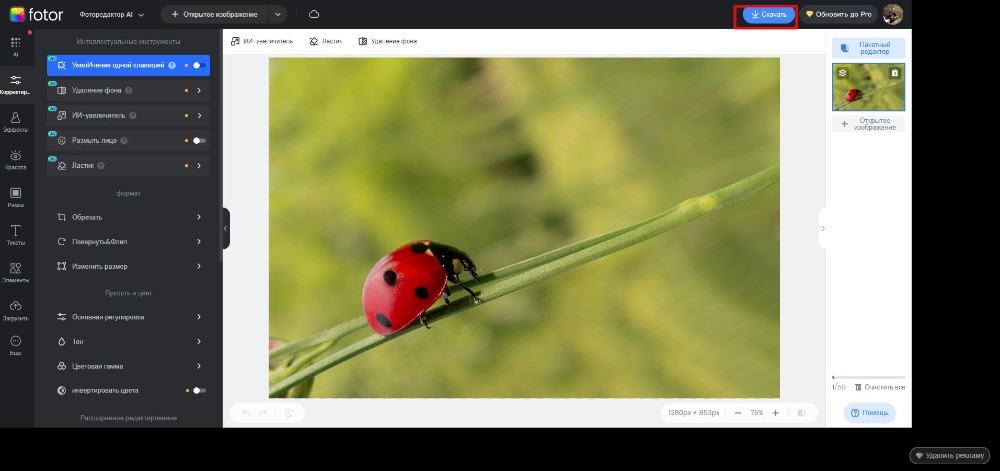Select the Тексты tool in the sidebar

16,235
